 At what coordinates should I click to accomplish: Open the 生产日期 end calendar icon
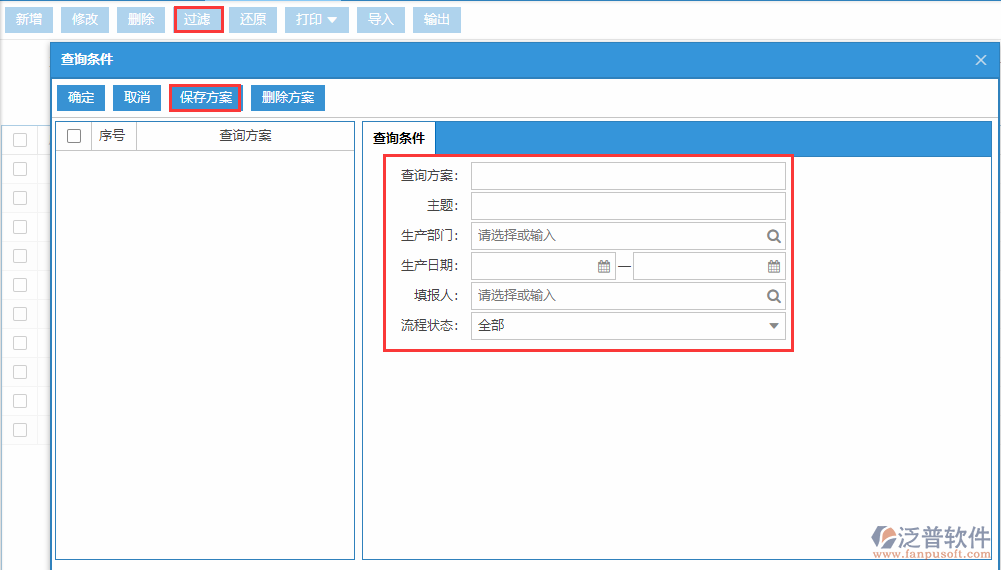point(774,267)
